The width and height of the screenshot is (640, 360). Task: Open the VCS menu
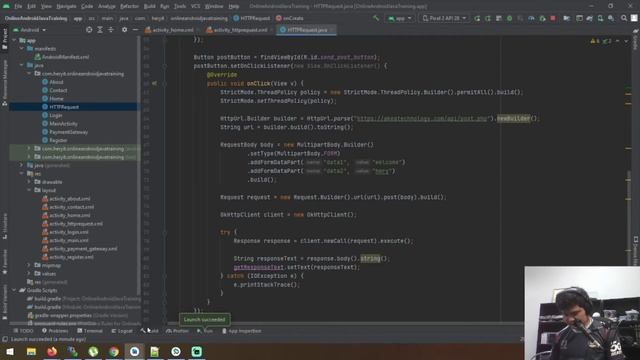(x=196, y=7)
